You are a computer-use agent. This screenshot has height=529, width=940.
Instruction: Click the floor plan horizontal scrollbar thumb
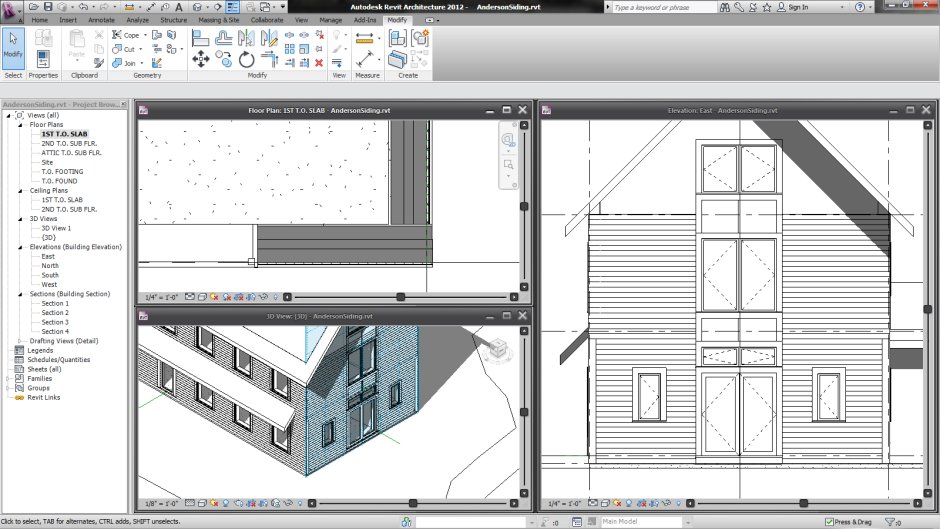(401, 297)
